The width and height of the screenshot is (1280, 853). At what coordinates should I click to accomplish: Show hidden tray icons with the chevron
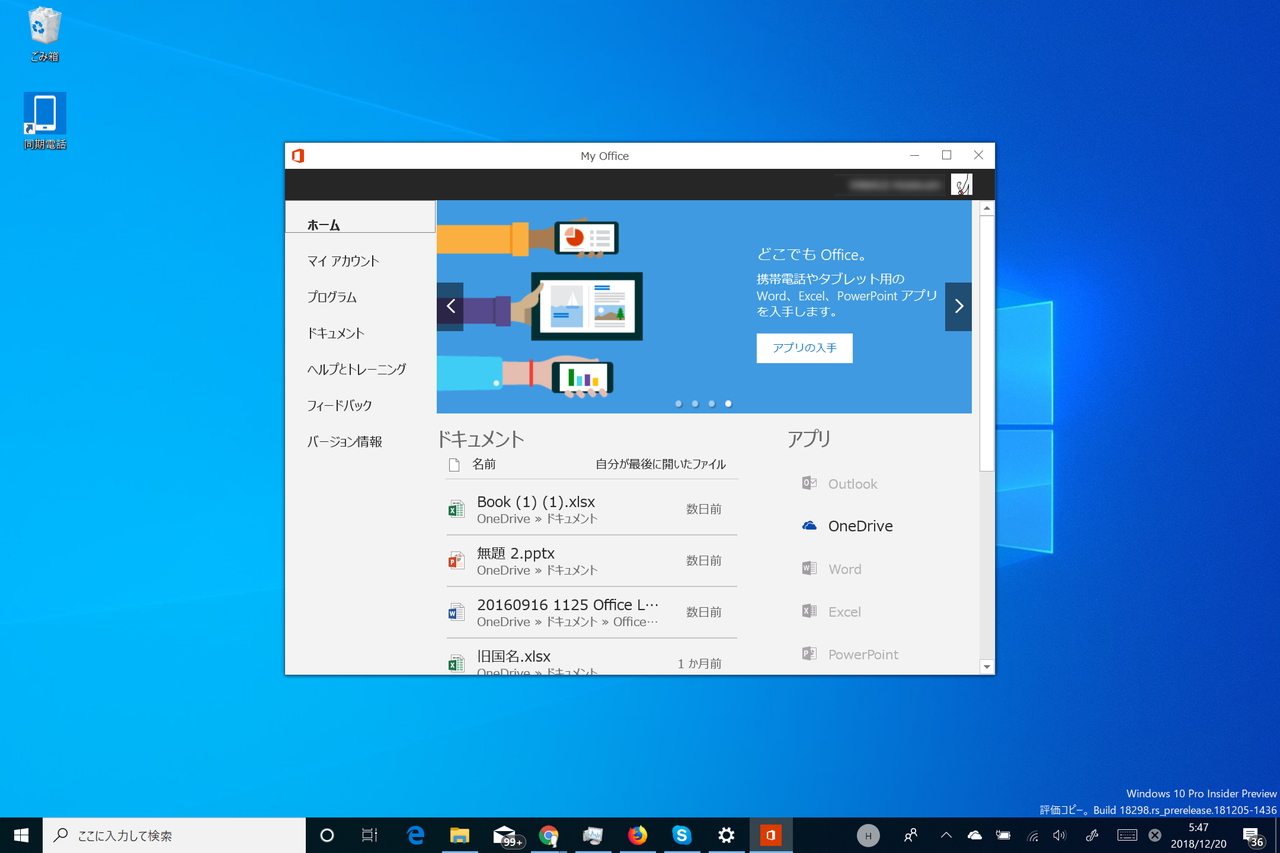[x=946, y=835]
